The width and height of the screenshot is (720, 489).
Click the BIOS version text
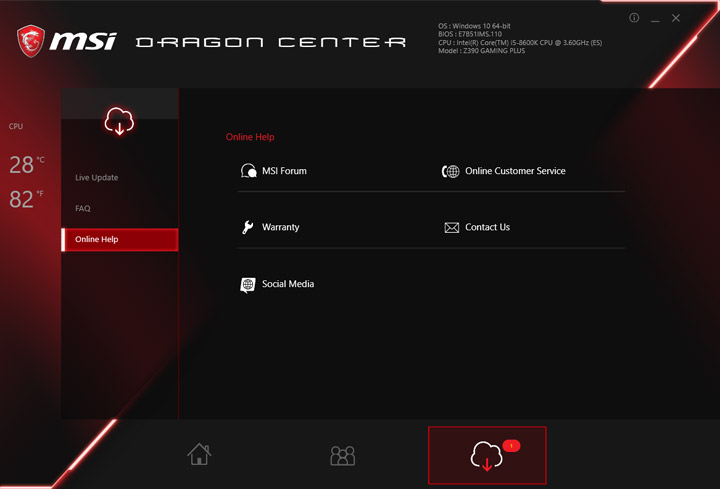470,34
